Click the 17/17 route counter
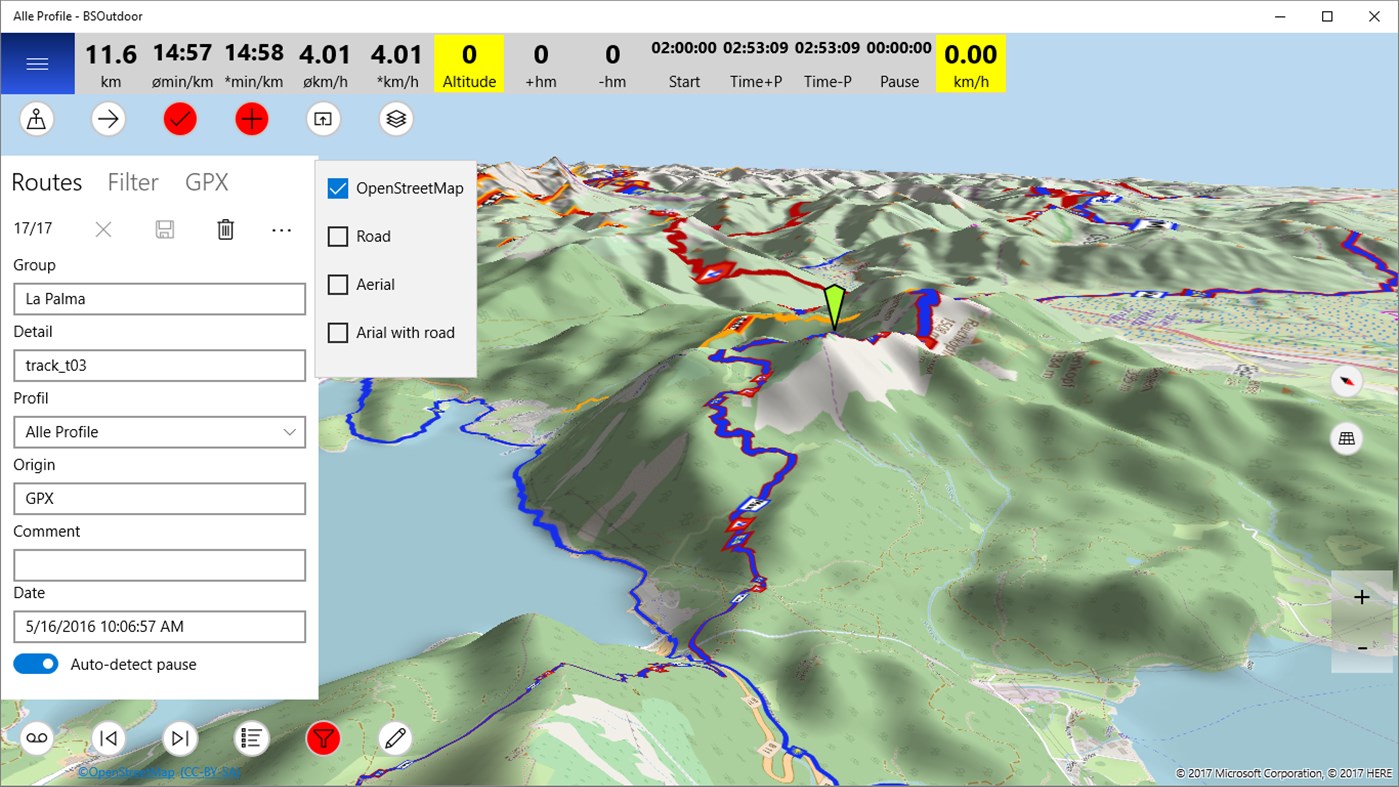1399x787 pixels. (33, 229)
